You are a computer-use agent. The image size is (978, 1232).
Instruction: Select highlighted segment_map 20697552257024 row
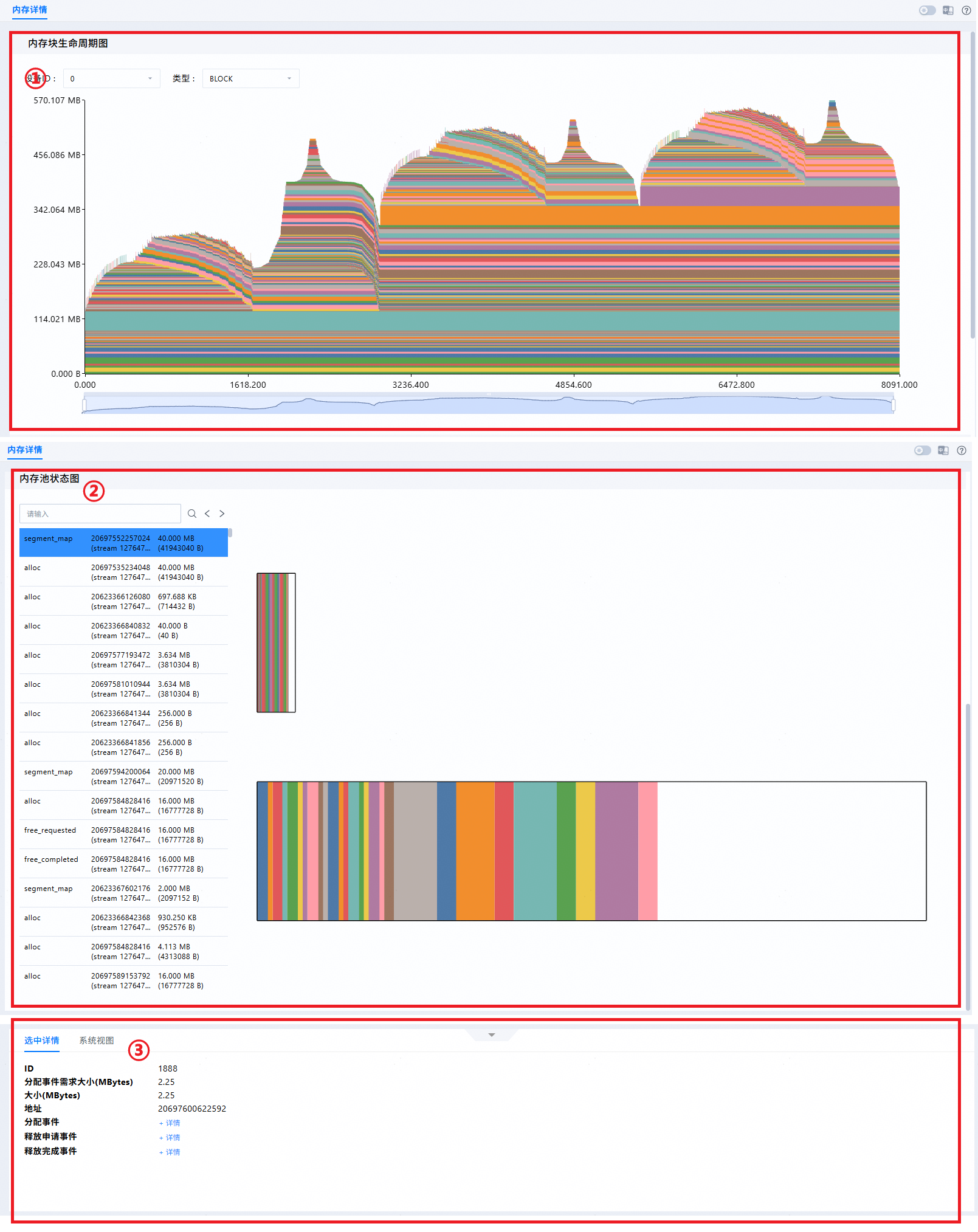(123, 543)
